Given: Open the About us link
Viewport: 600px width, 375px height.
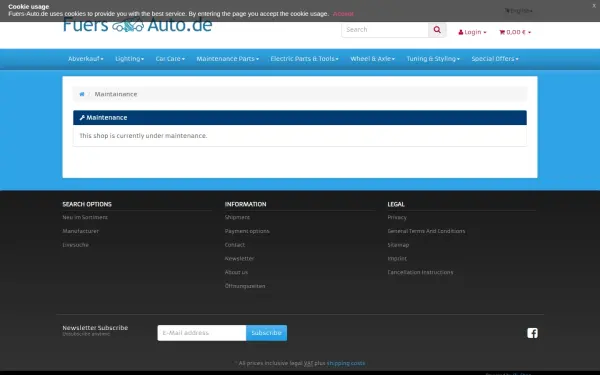Looking at the screenshot, I should point(236,272).
